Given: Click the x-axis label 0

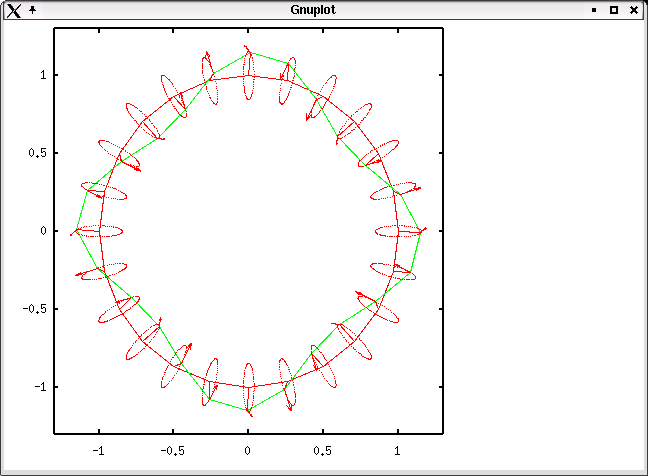Looking at the screenshot, I should (248, 451).
